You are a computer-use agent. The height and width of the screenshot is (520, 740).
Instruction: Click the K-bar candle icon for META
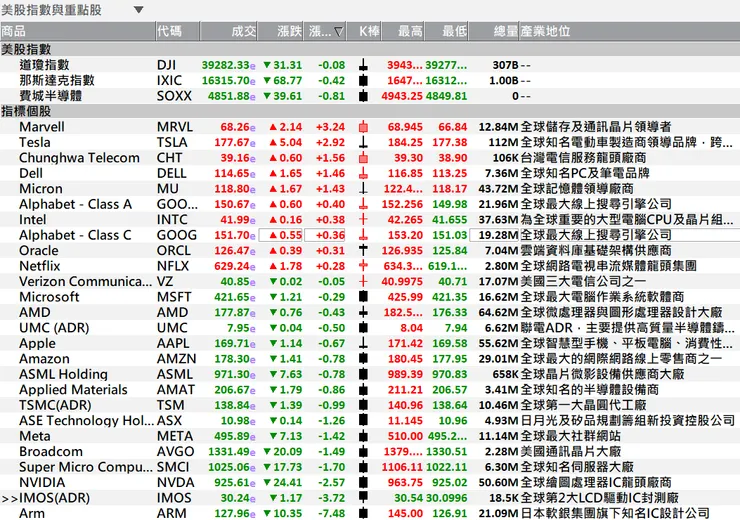coord(363,436)
